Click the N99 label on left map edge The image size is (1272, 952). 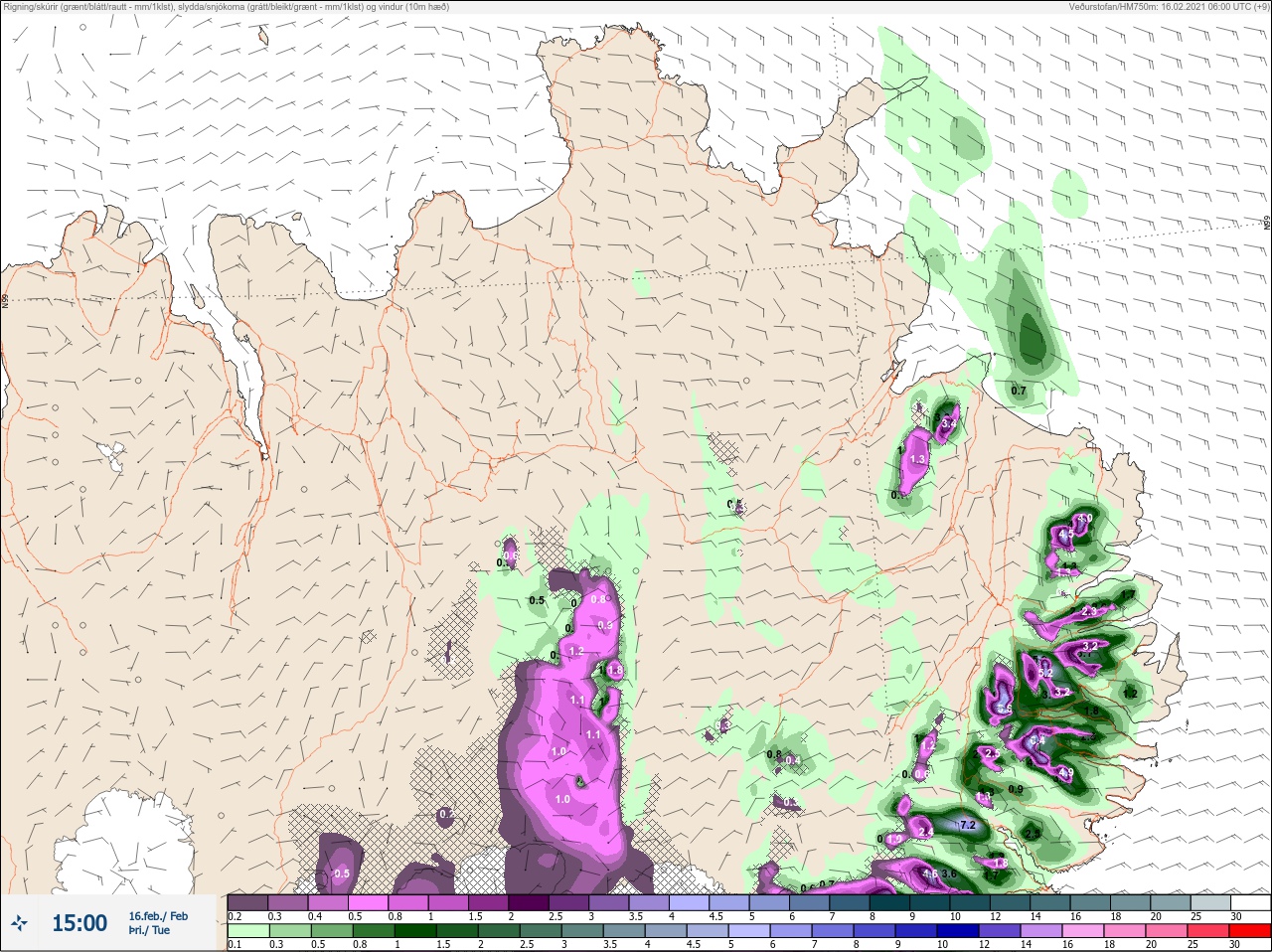point(5,300)
